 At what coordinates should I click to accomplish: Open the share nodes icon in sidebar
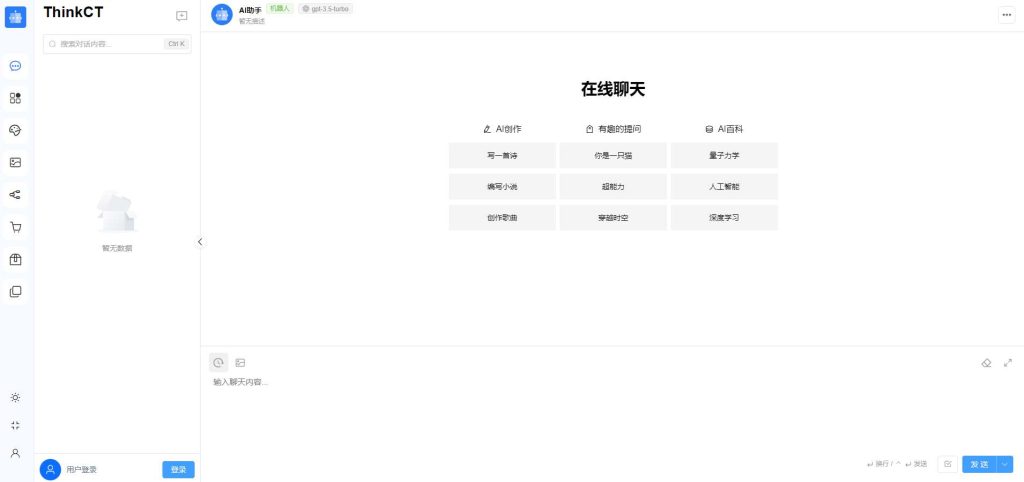(16, 195)
